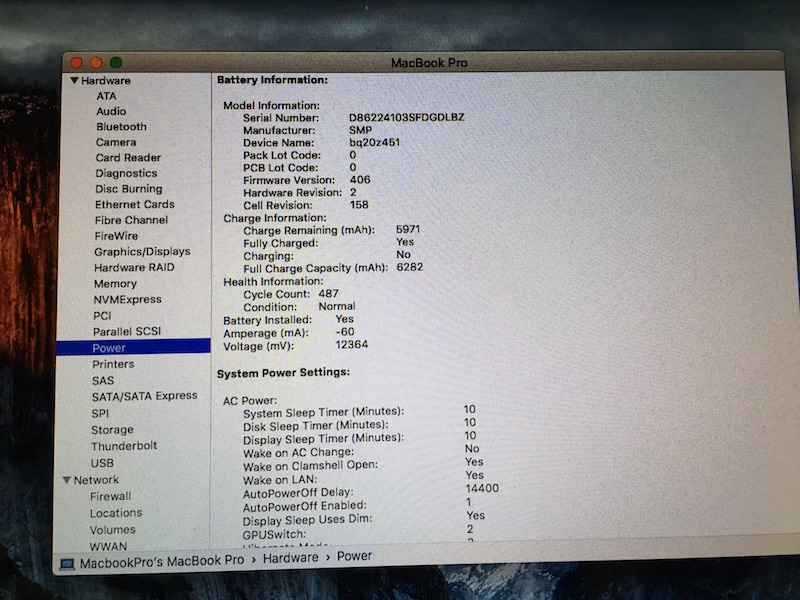Select Diagnostics in the sidebar
Image resolution: width=800 pixels, height=600 pixels.
126,173
